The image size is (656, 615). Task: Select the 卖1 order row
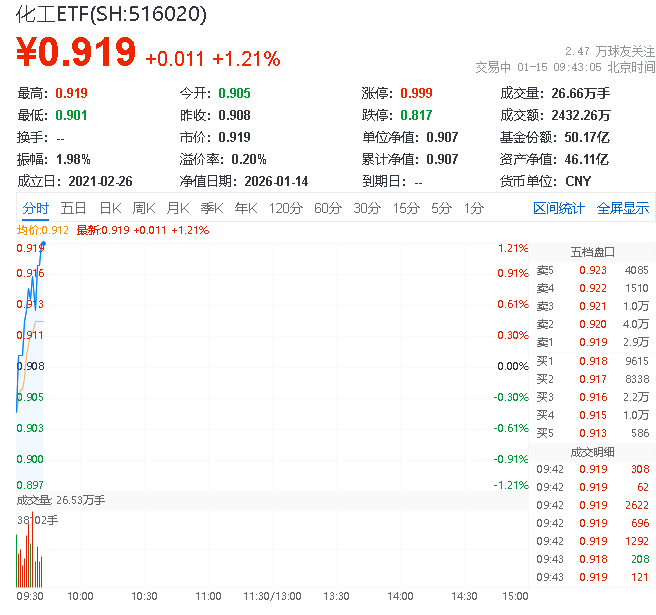[x=592, y=342]
